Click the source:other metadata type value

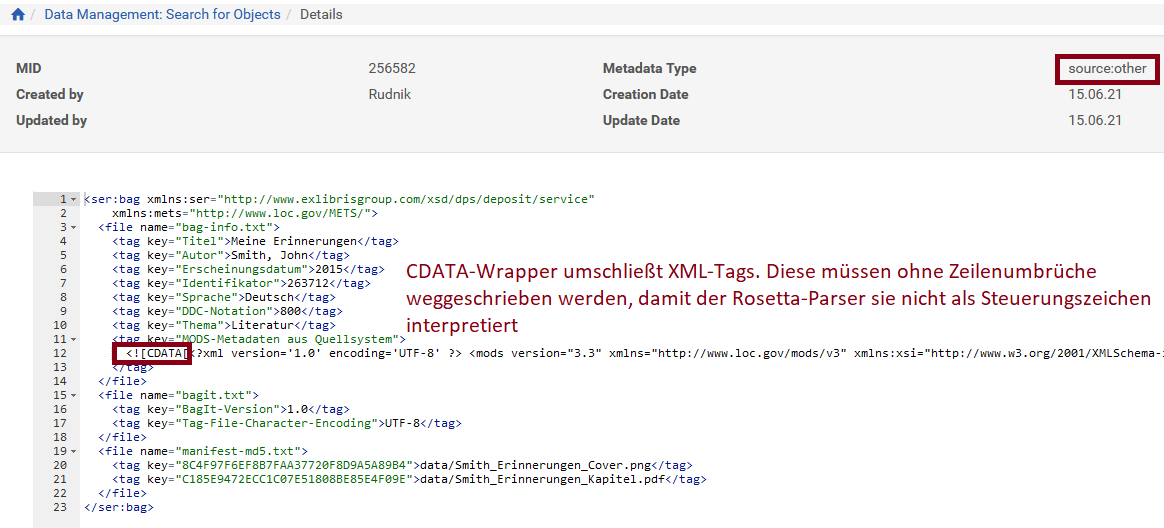click(1107, 69)
